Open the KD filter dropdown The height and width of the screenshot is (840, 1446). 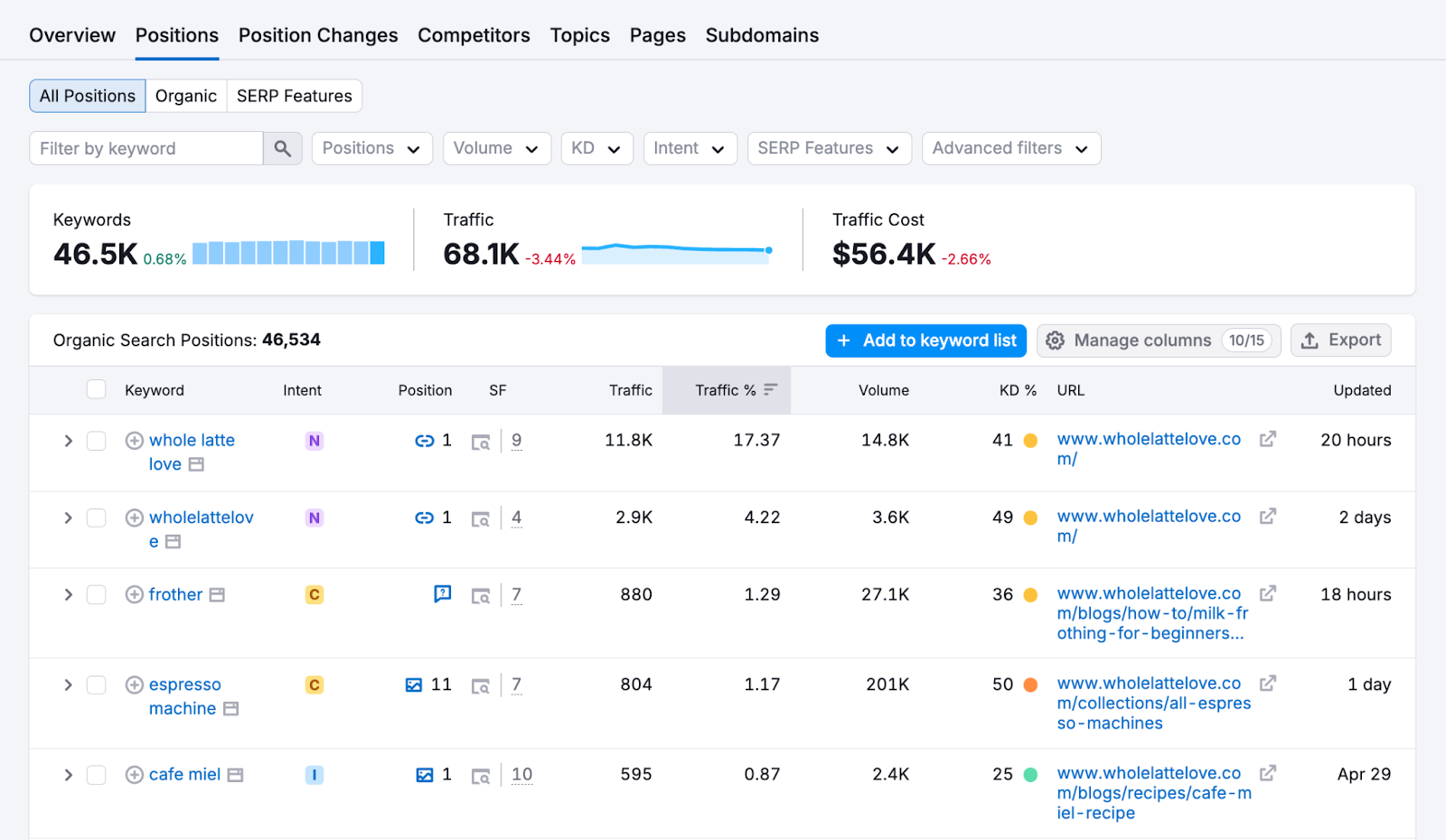tap(596, 148)
